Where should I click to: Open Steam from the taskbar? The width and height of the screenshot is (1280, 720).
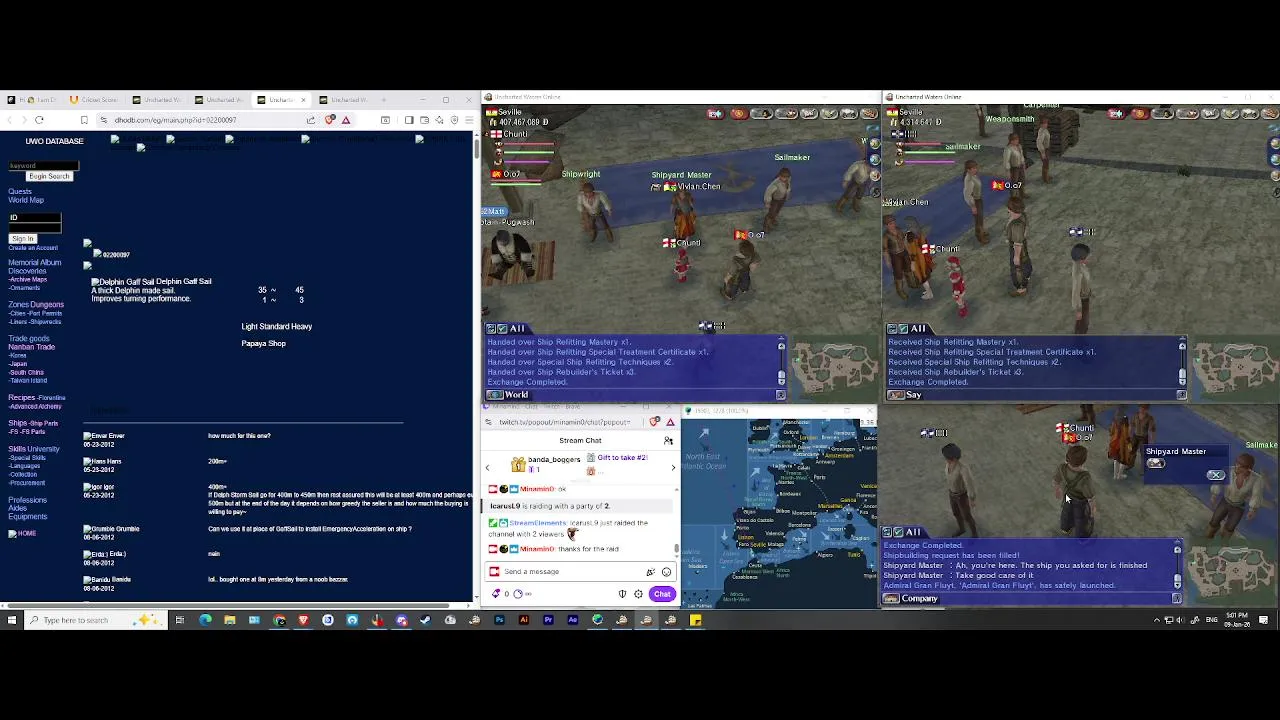click(x=425, y=620)
